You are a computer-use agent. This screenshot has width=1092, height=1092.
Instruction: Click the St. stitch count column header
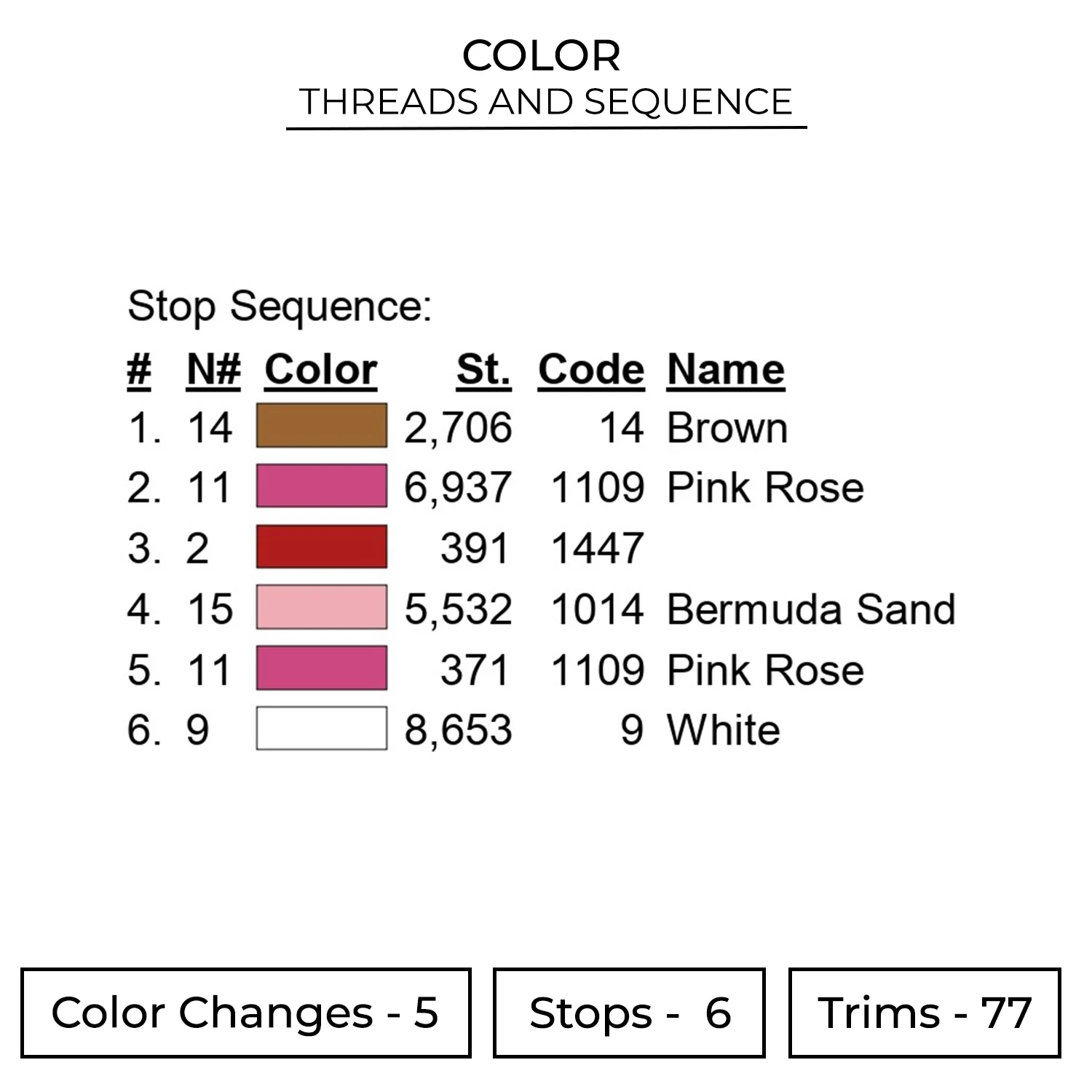(x=483, y=370)
